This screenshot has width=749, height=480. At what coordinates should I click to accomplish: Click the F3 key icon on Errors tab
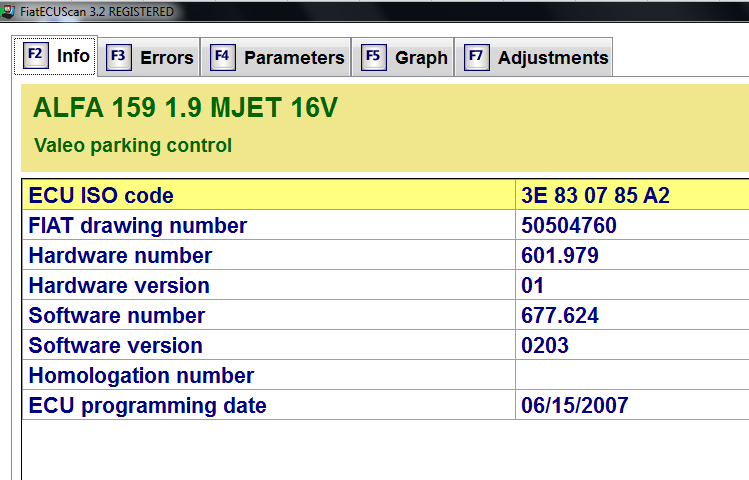coord(118,57)
